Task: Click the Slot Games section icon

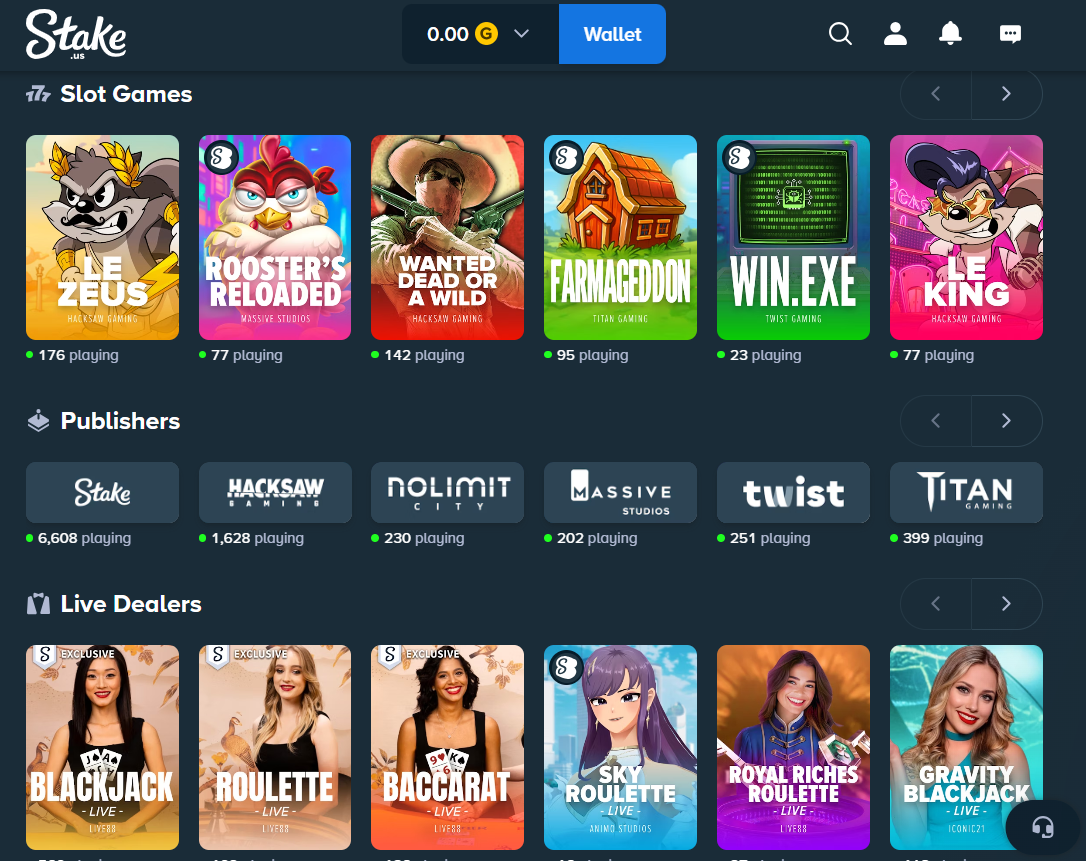Action: pyautogui.click(x=37, y=93)
